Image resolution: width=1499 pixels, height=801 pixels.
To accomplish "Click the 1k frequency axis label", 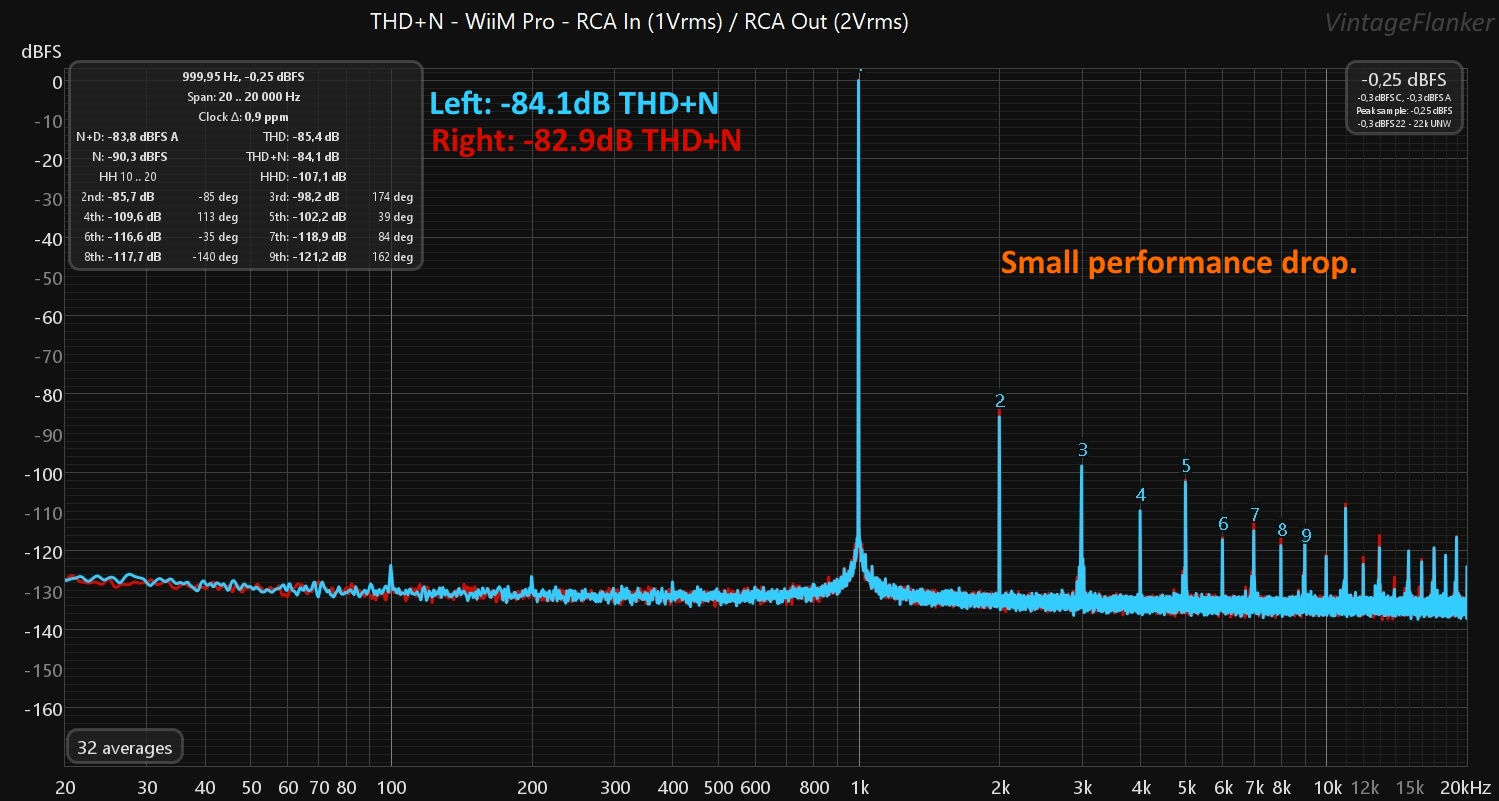I will [x=859, y=786].
